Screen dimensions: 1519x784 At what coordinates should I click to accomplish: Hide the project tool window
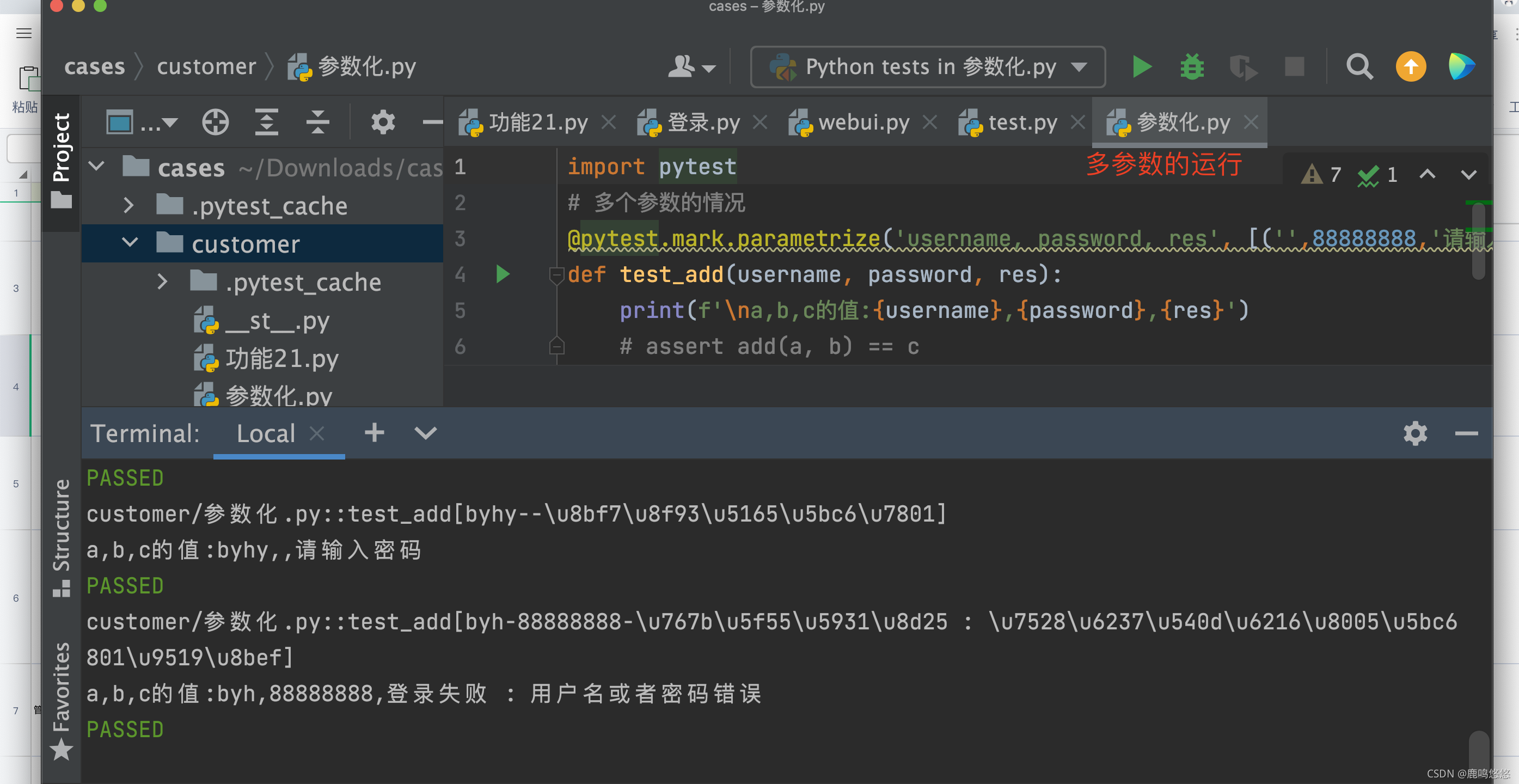432,122
